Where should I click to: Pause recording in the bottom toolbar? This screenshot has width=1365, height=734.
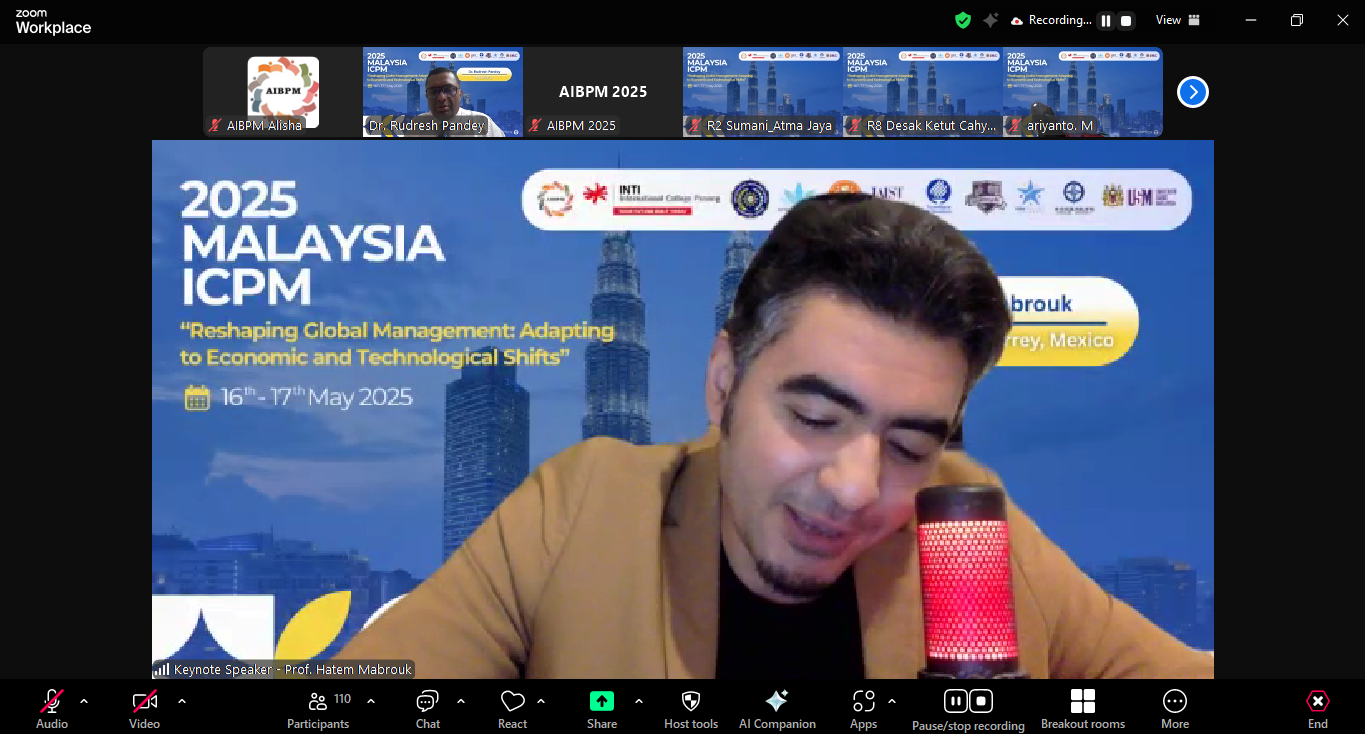pyautogui.click(x=956, y=701)
